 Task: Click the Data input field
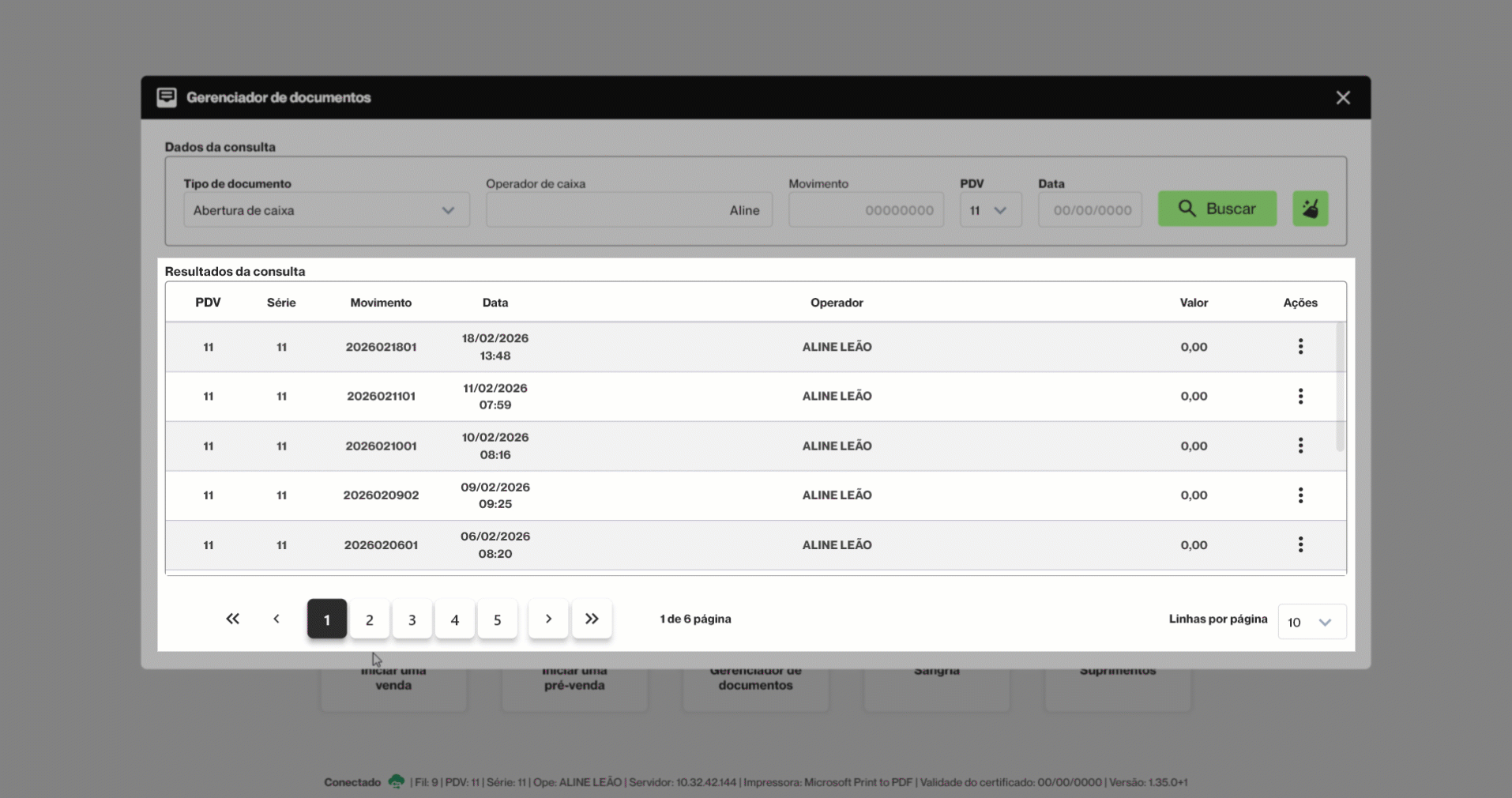click(x=1089, y=210)
